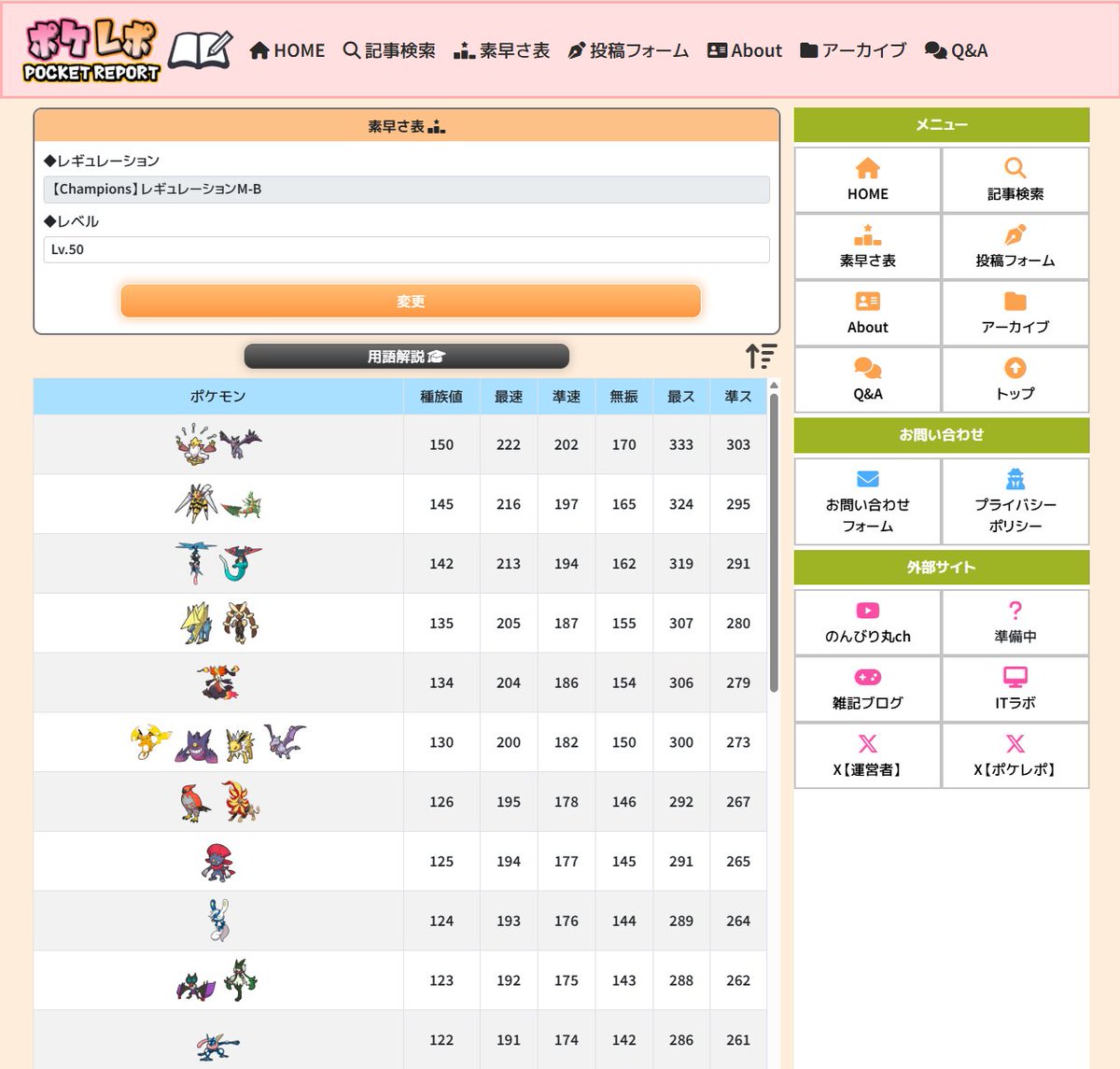Click the 準速 column header
This screenshot has height=1069, width=1120.
(567, 396)
